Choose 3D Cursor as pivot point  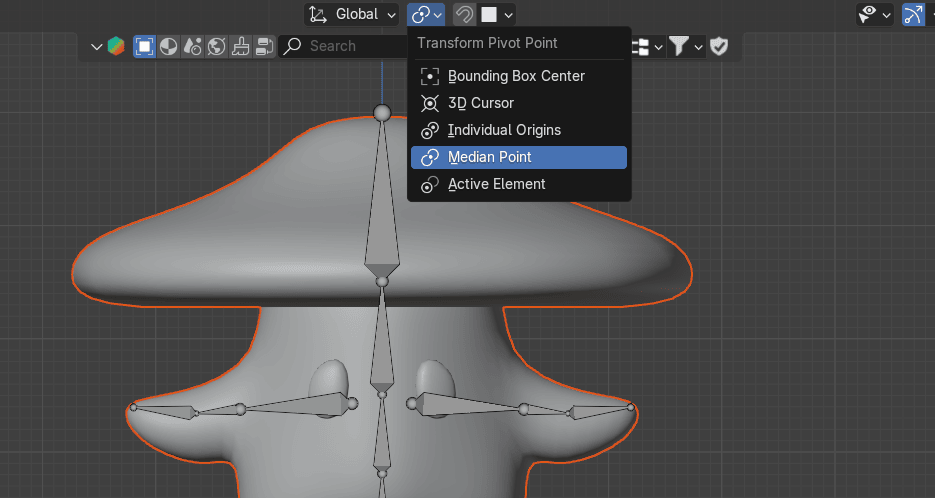pos(480,103)
